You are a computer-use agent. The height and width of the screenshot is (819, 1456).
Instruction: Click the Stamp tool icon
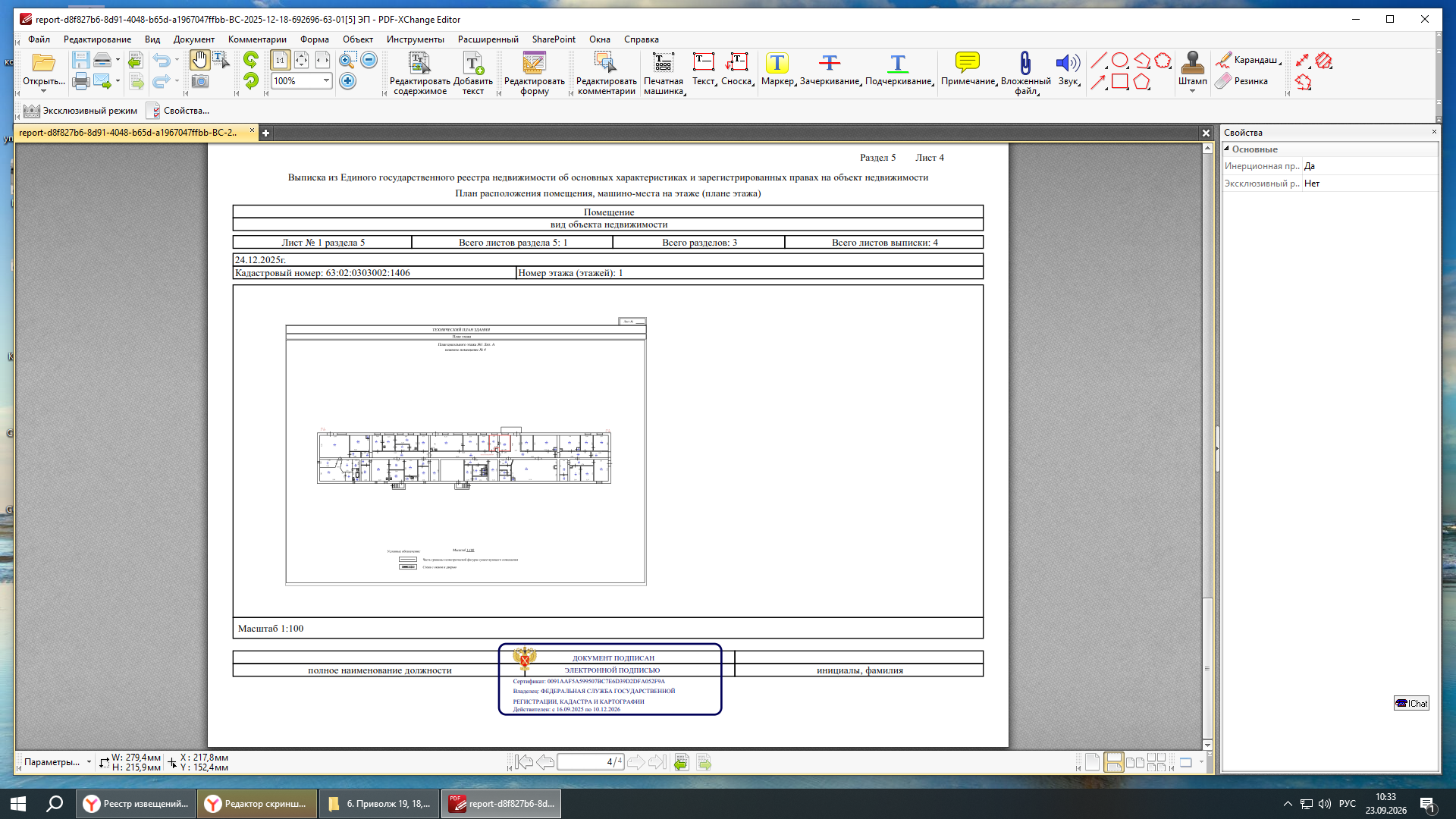1192,62
